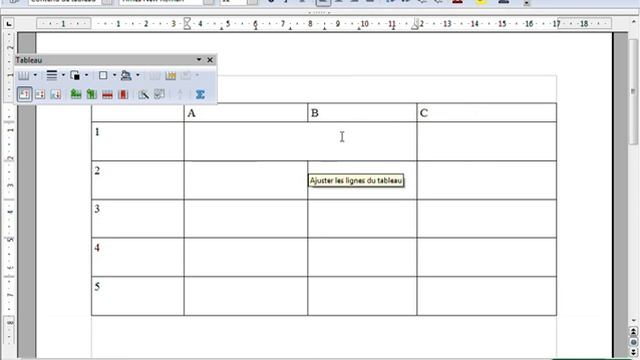Viewport: 640px width, 360px height.
Task: Click the Navigation round button
Action: [x=633, y=342]
